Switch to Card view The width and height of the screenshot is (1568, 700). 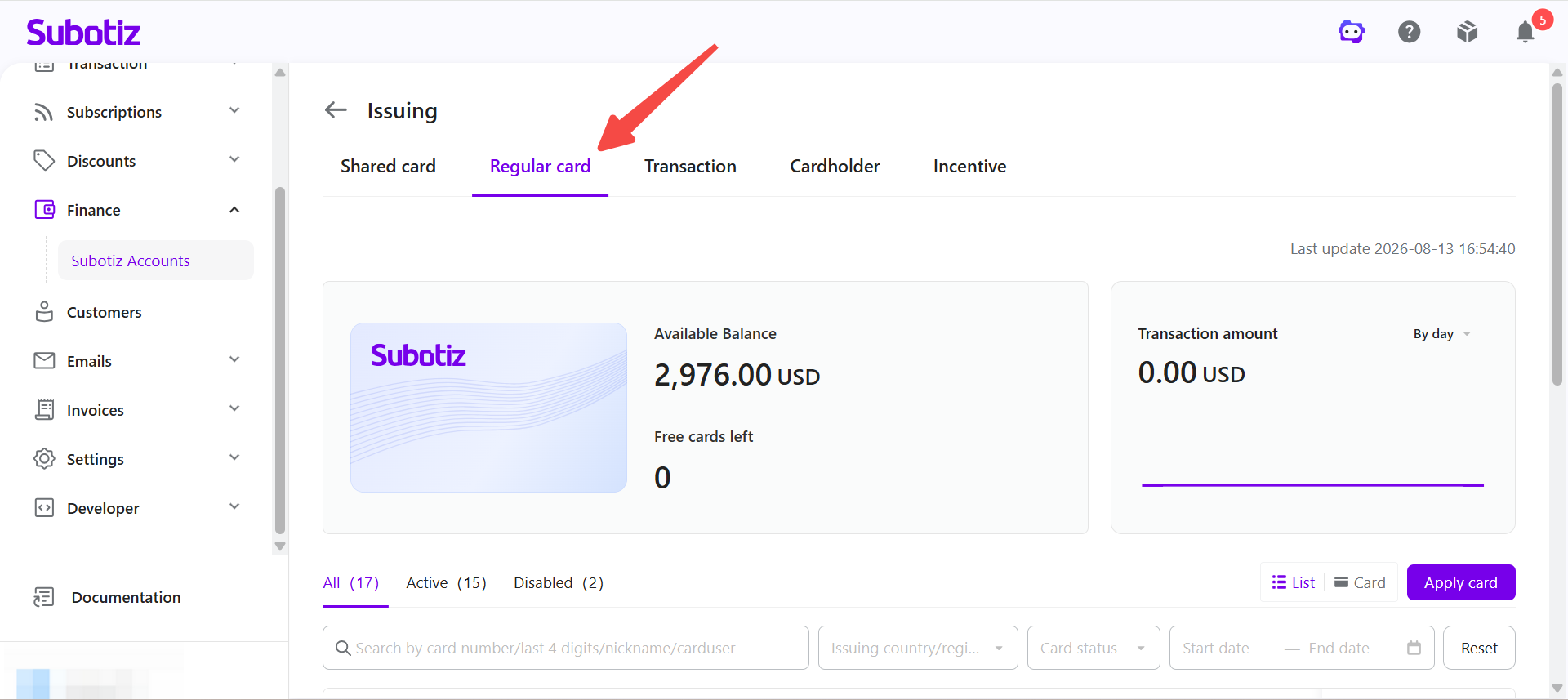(1360, 582)
